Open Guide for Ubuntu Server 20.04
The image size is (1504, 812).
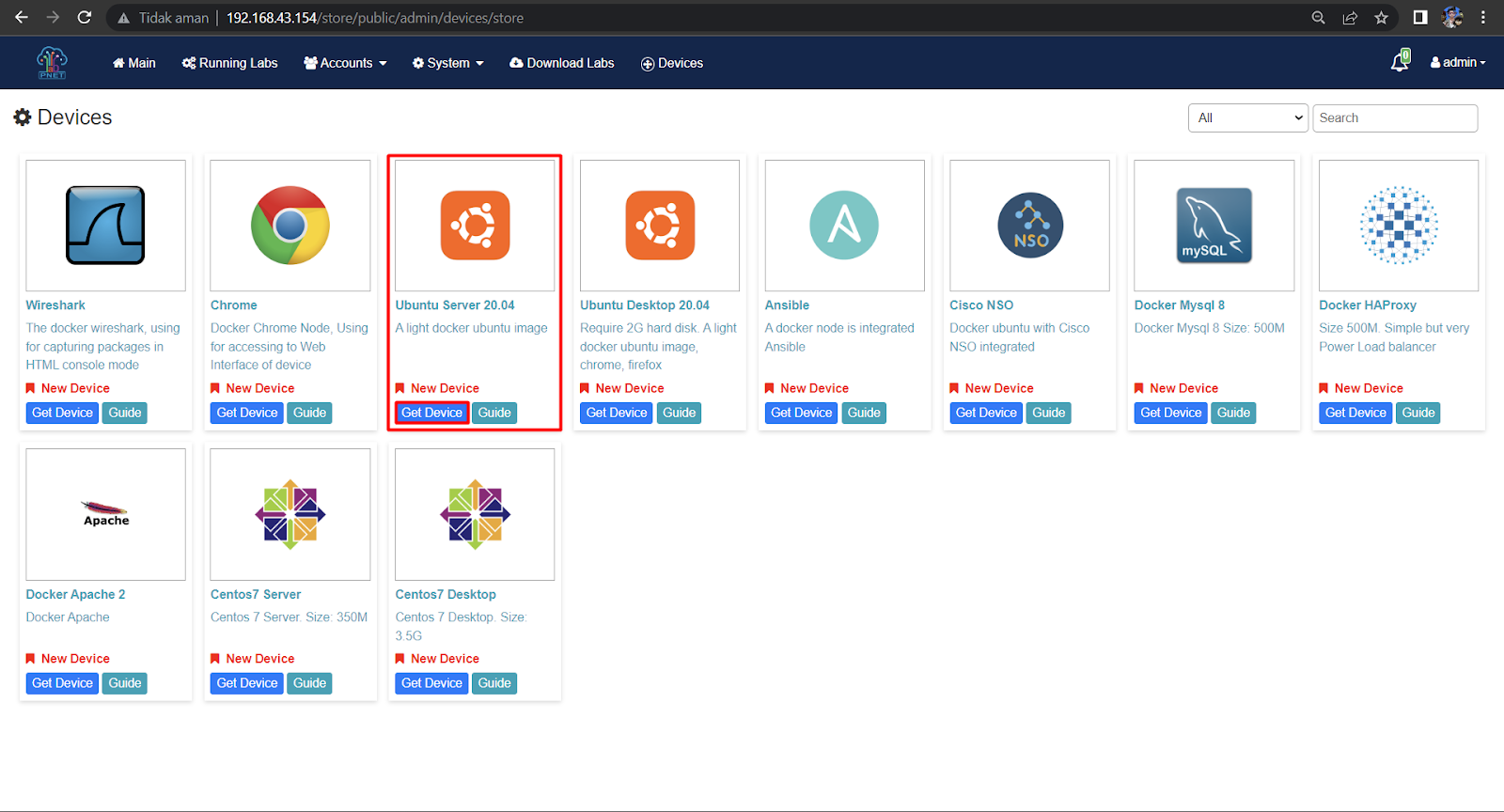[x=494, y=413]
